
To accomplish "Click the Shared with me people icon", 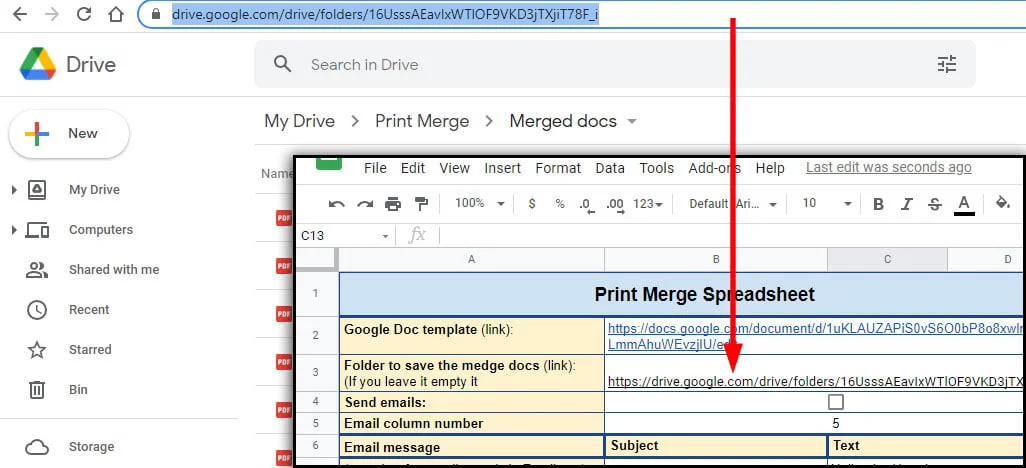I will tap(37, 270).
